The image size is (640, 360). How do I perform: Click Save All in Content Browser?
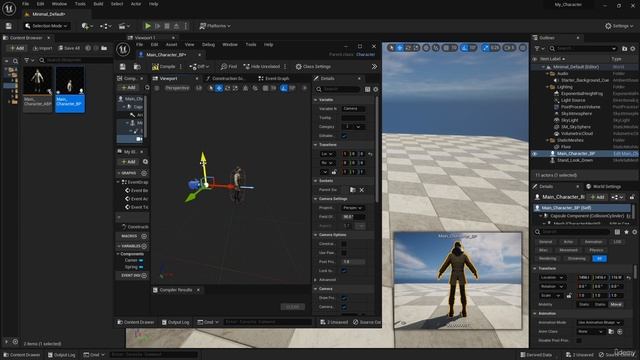click(x=69, y=48)
